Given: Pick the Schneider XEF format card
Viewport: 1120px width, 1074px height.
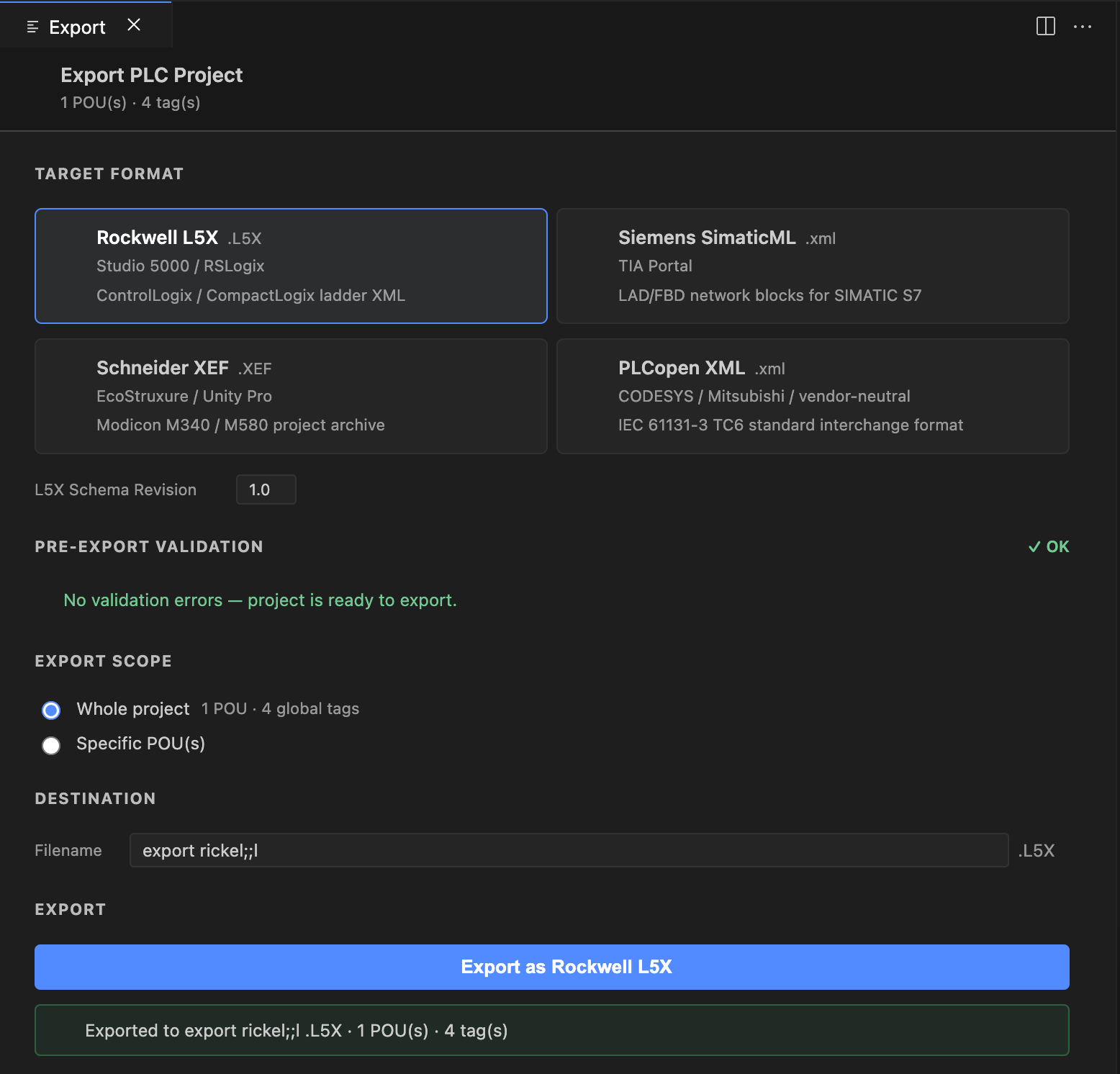Looking at the screenshot, I should tap(291, 396).
